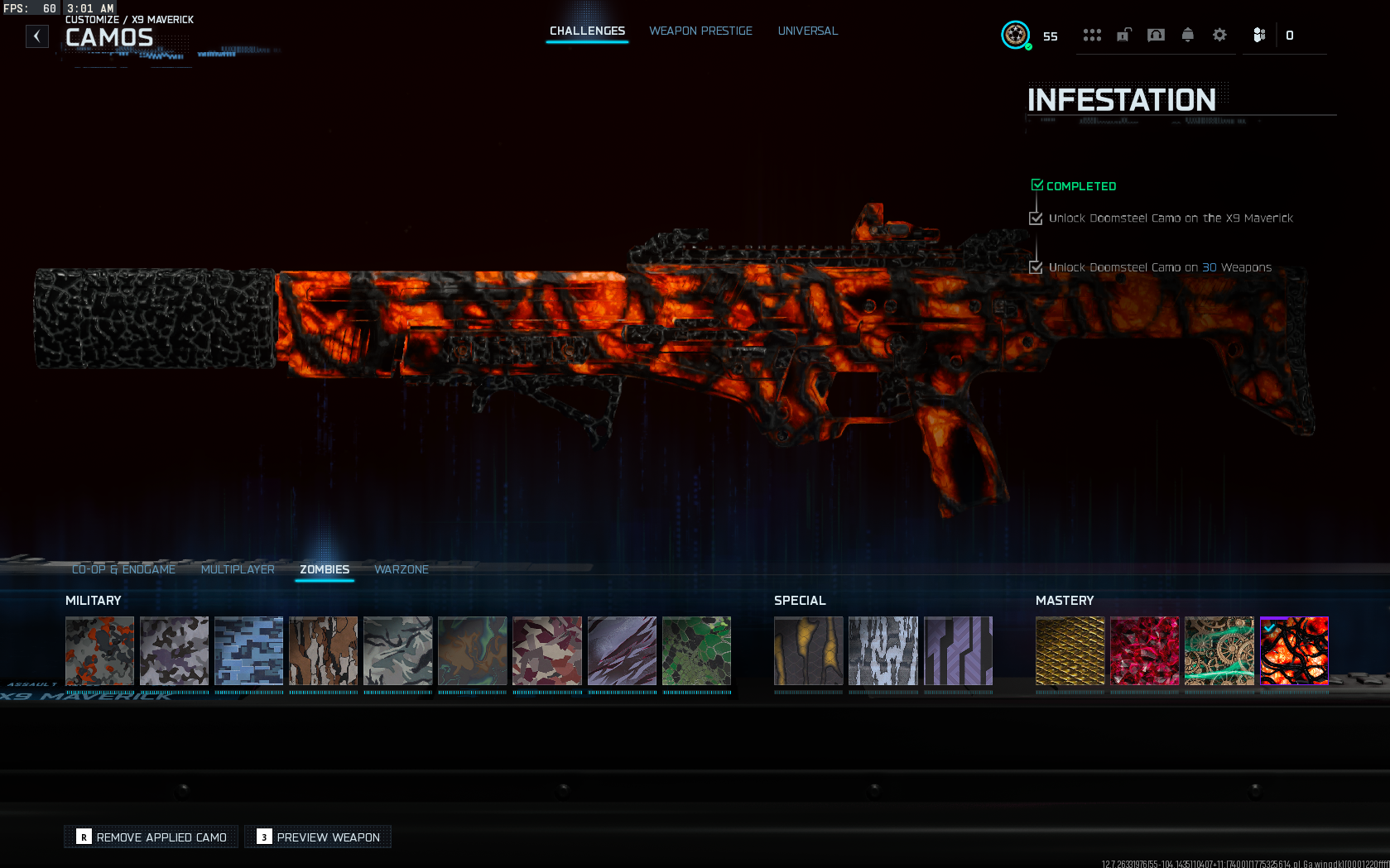Click the SPECIAL section heading
This screenshot has width=1390, height=868.
point(800,600)
